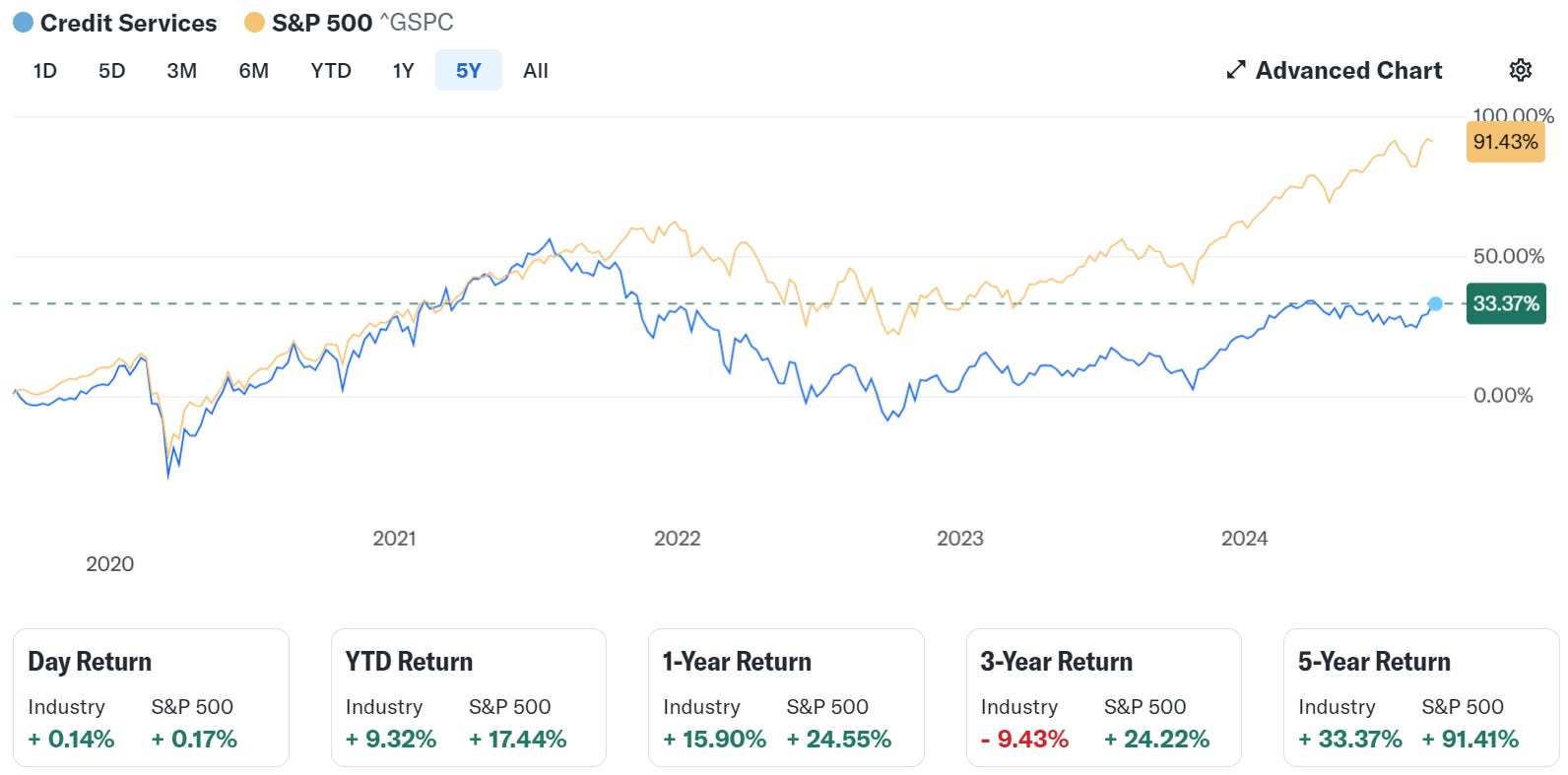
Task: Open the 5-Year Return card
Action: point(1420,697)
